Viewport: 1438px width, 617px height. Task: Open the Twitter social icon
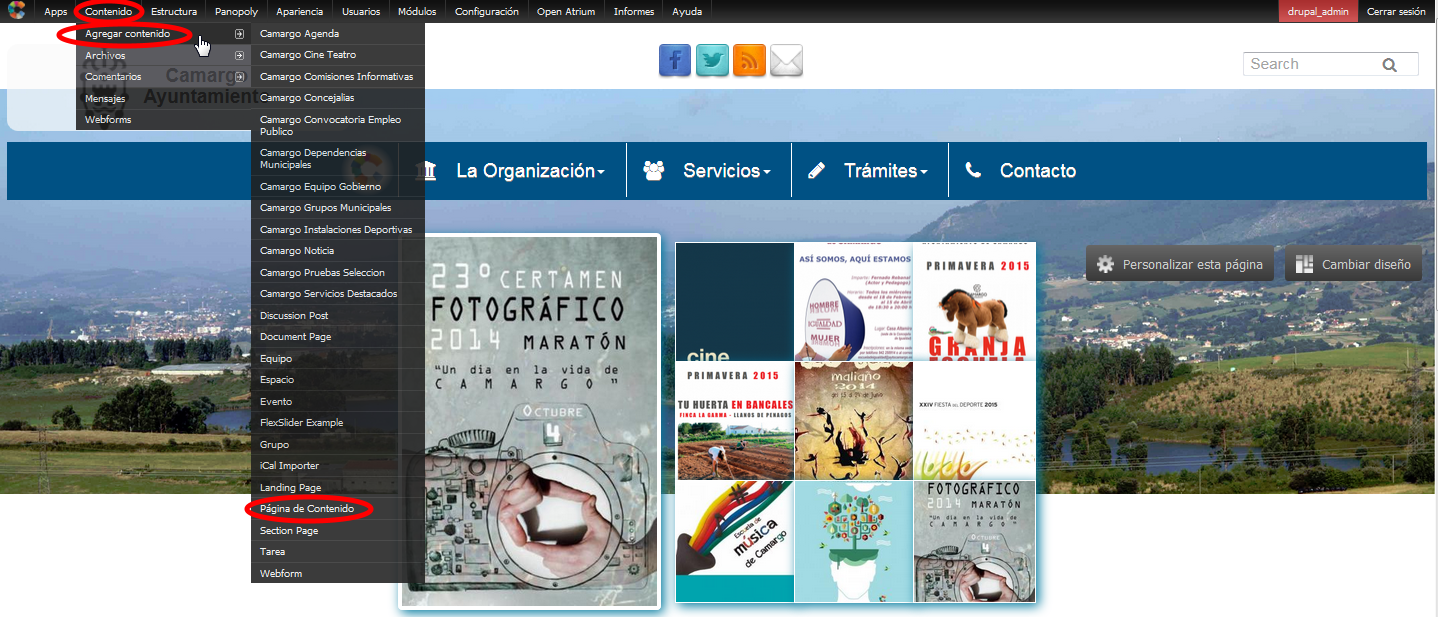(x=712, y=60)
